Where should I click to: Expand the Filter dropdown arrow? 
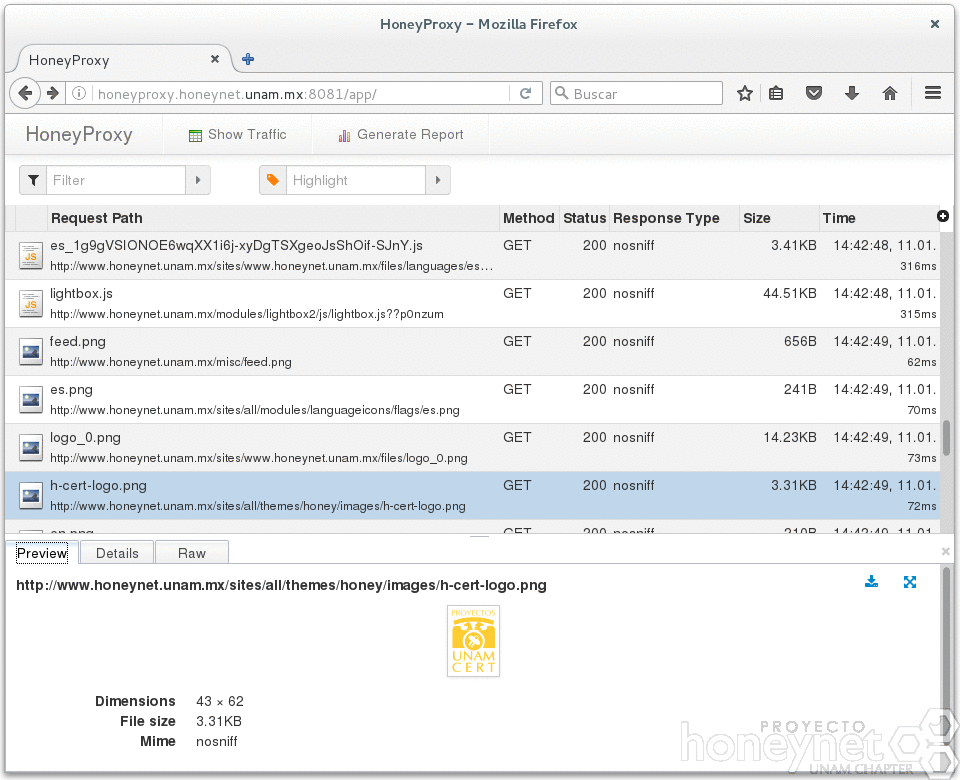click(198, 180)
